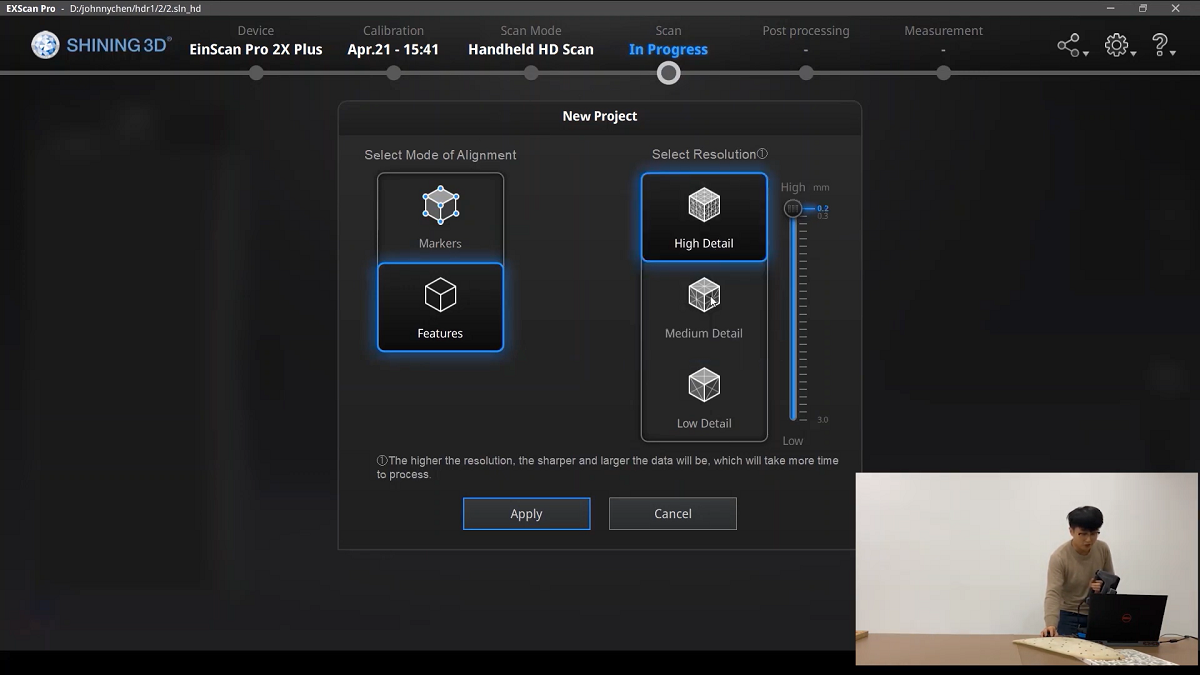
Task: Click the Calibration progress node dot
Action: (394, 73)
